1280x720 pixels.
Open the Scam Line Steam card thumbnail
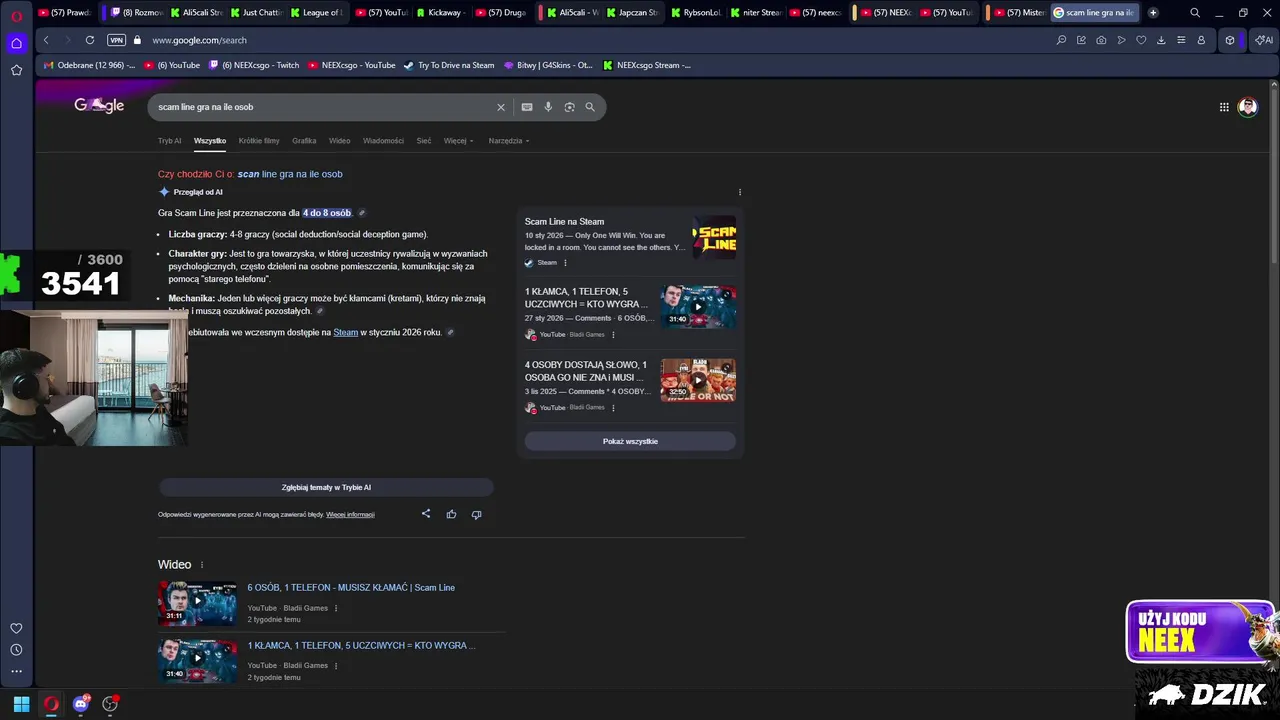[x=714, y=238]
